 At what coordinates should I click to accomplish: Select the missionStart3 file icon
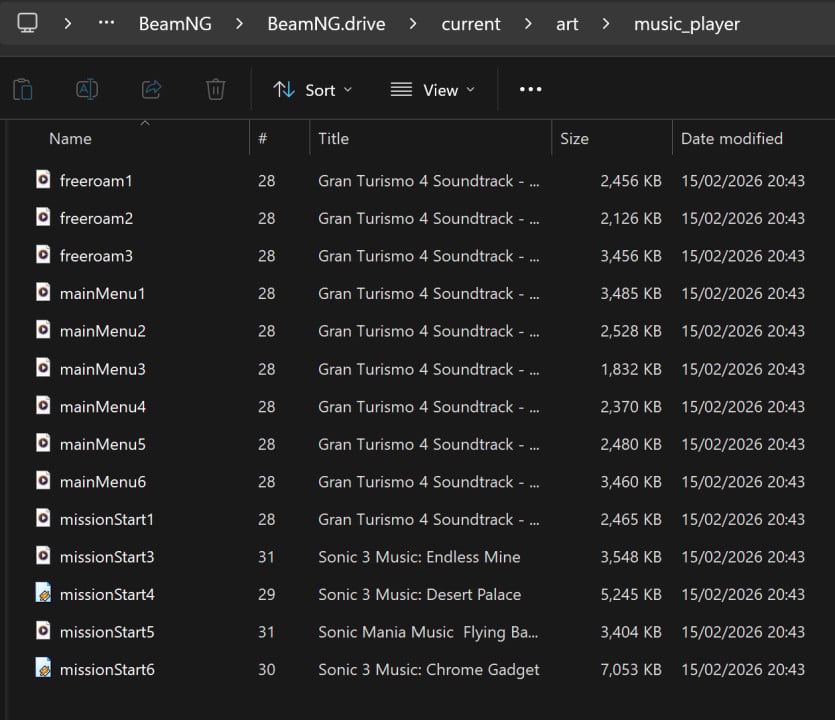pos(43,555)
